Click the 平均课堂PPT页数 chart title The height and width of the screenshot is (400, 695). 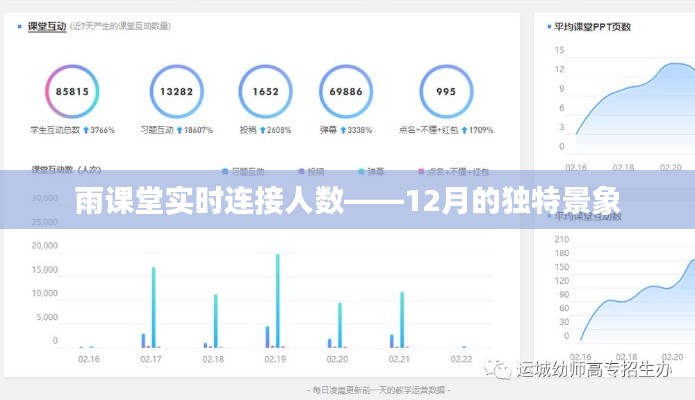592,27
